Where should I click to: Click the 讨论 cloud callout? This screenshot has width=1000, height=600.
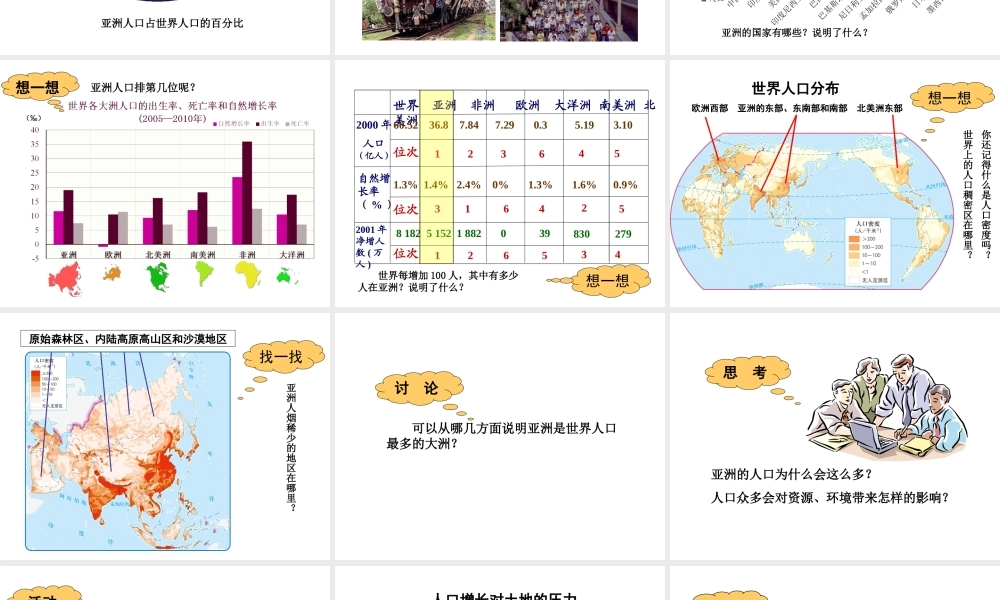pyautogui.click(x=418, y=388)
